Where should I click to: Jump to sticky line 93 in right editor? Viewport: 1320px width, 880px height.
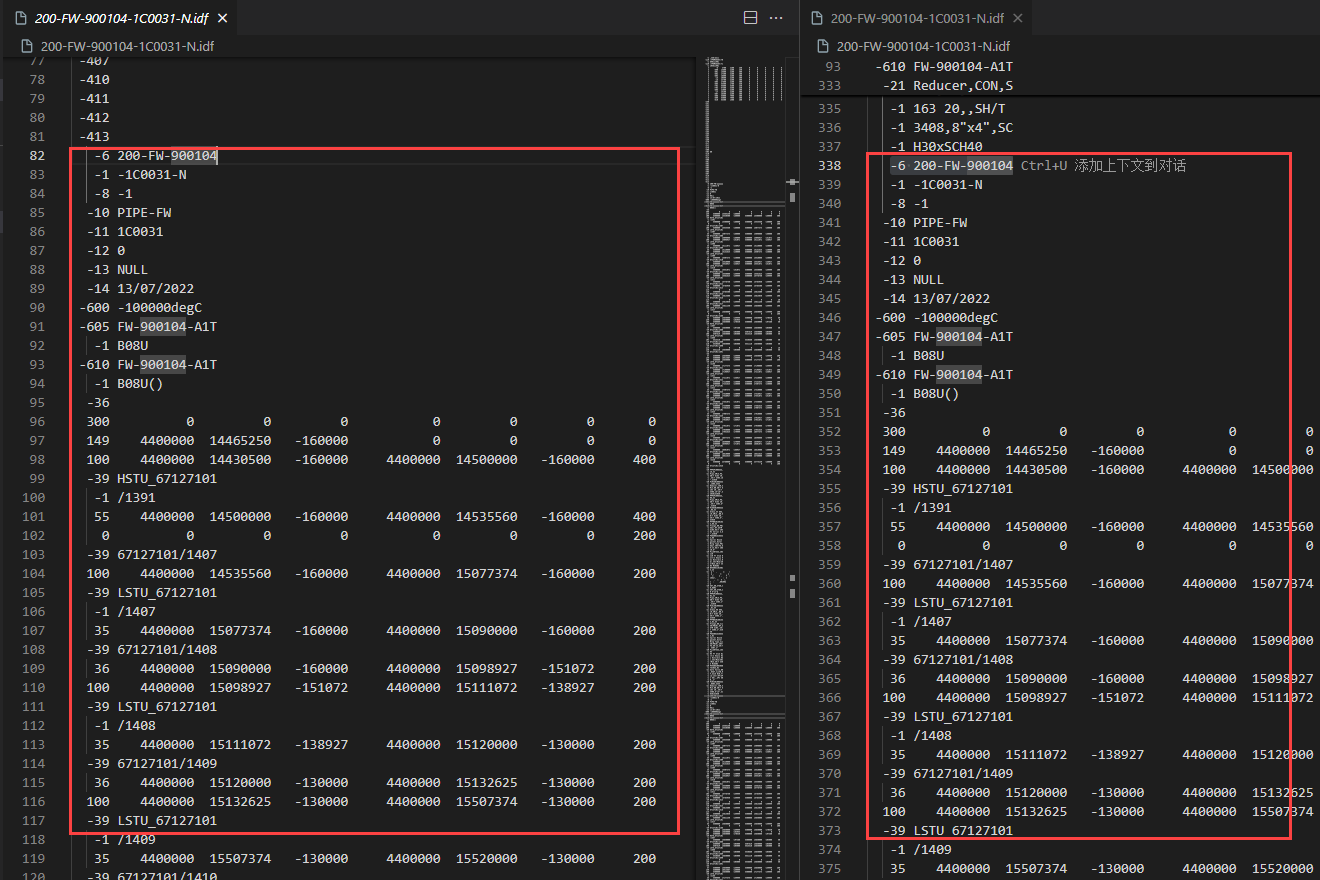pyautogui.click(x=944, y=67)
